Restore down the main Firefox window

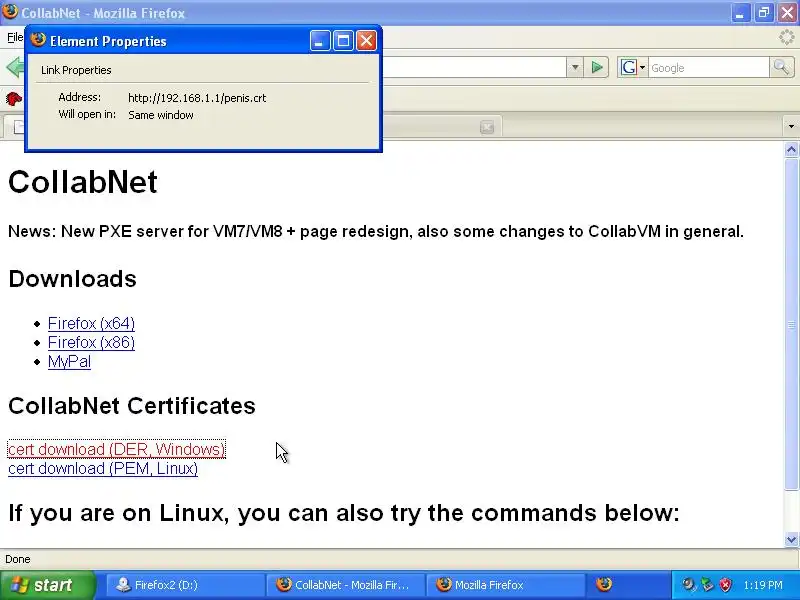click(764, 12)
